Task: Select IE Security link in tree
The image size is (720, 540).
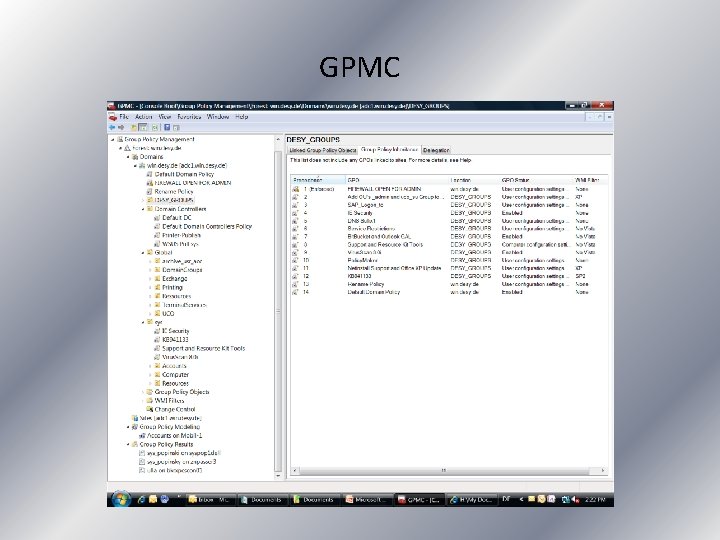Action: [x=176, y=331]
